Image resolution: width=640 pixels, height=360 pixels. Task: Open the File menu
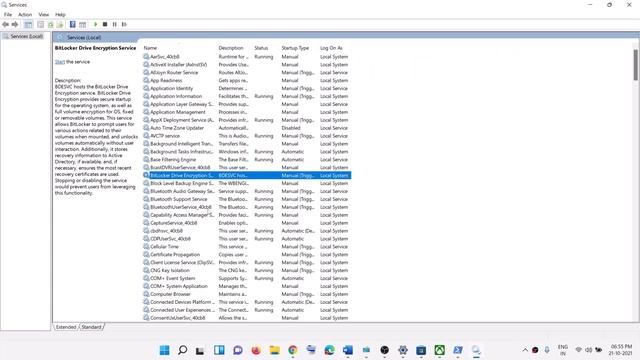click(8, 14)
